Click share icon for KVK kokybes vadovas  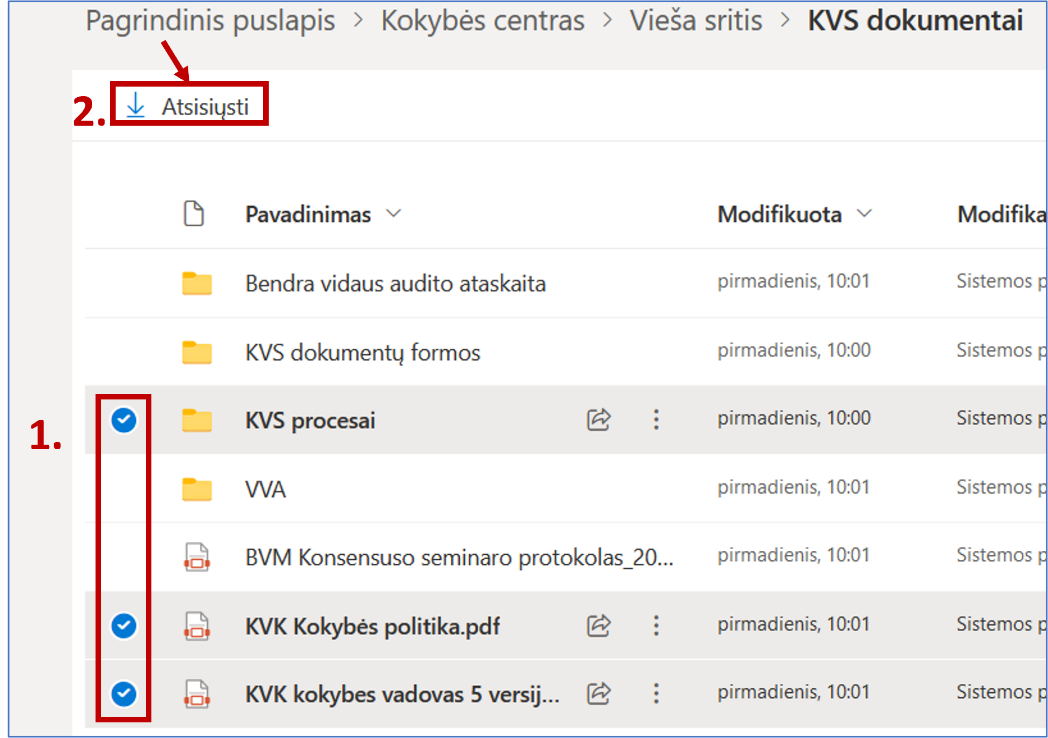[598, 693]
